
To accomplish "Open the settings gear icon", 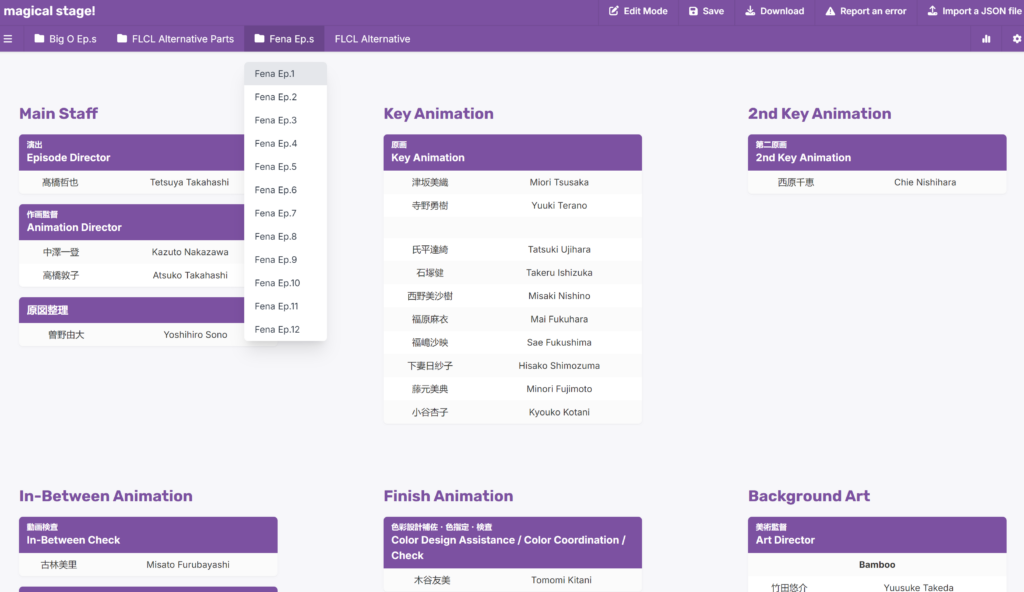I will 1017,39.
